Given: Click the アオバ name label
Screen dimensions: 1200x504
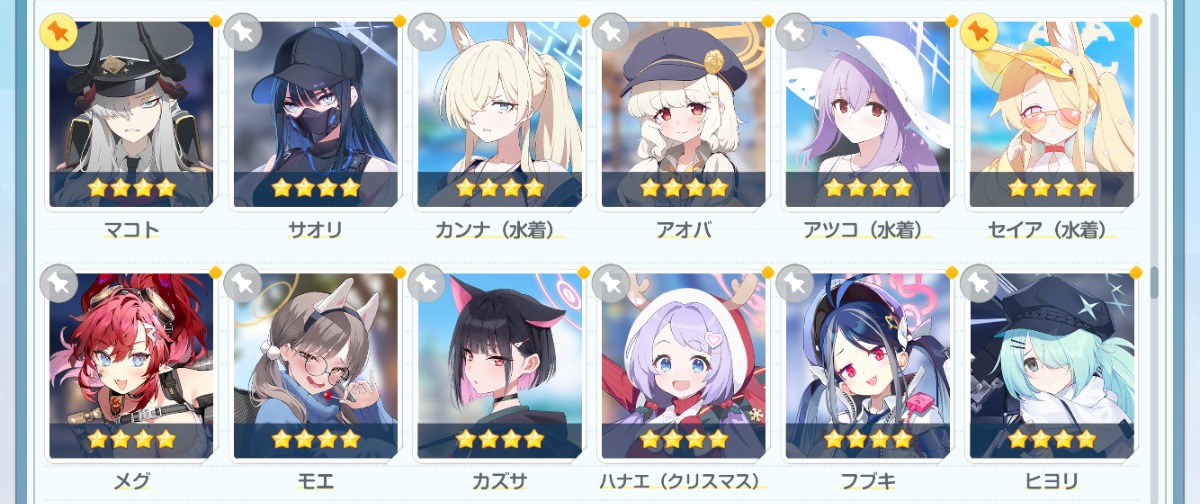Looking at the screenshot, I should (683, 230).
